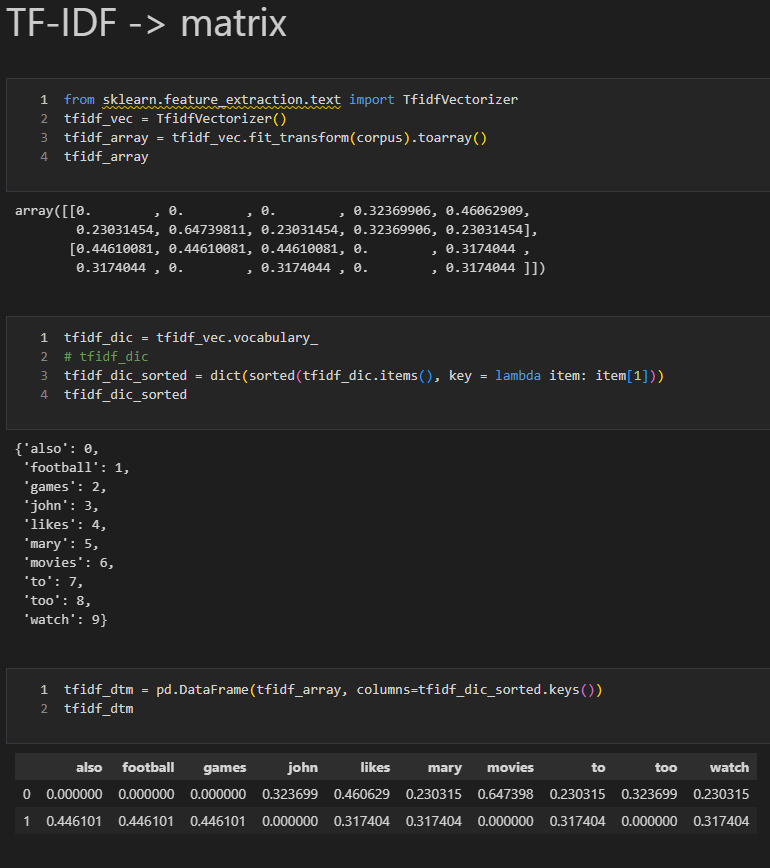Select the 'football': 1 dictionary entry
The height and width of the screenshot is (868, 770).
tap(76, 468)
